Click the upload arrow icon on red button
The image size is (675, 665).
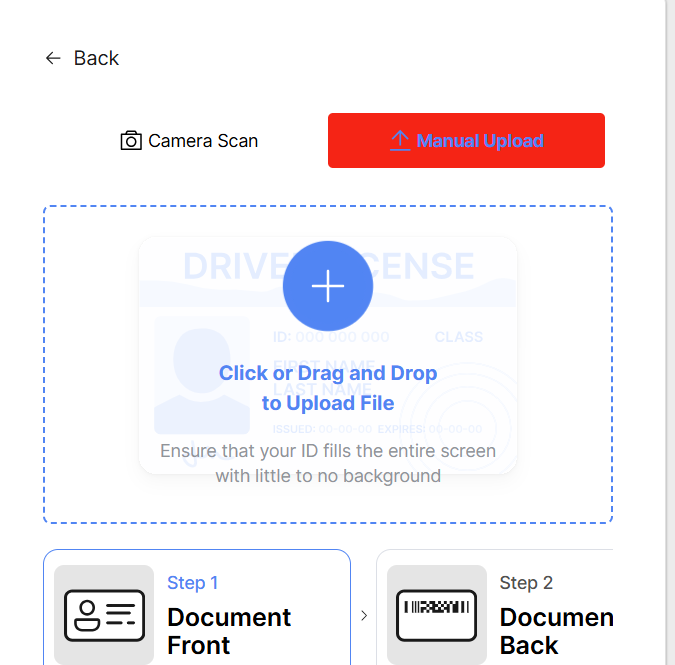click(x=400, y=141)
